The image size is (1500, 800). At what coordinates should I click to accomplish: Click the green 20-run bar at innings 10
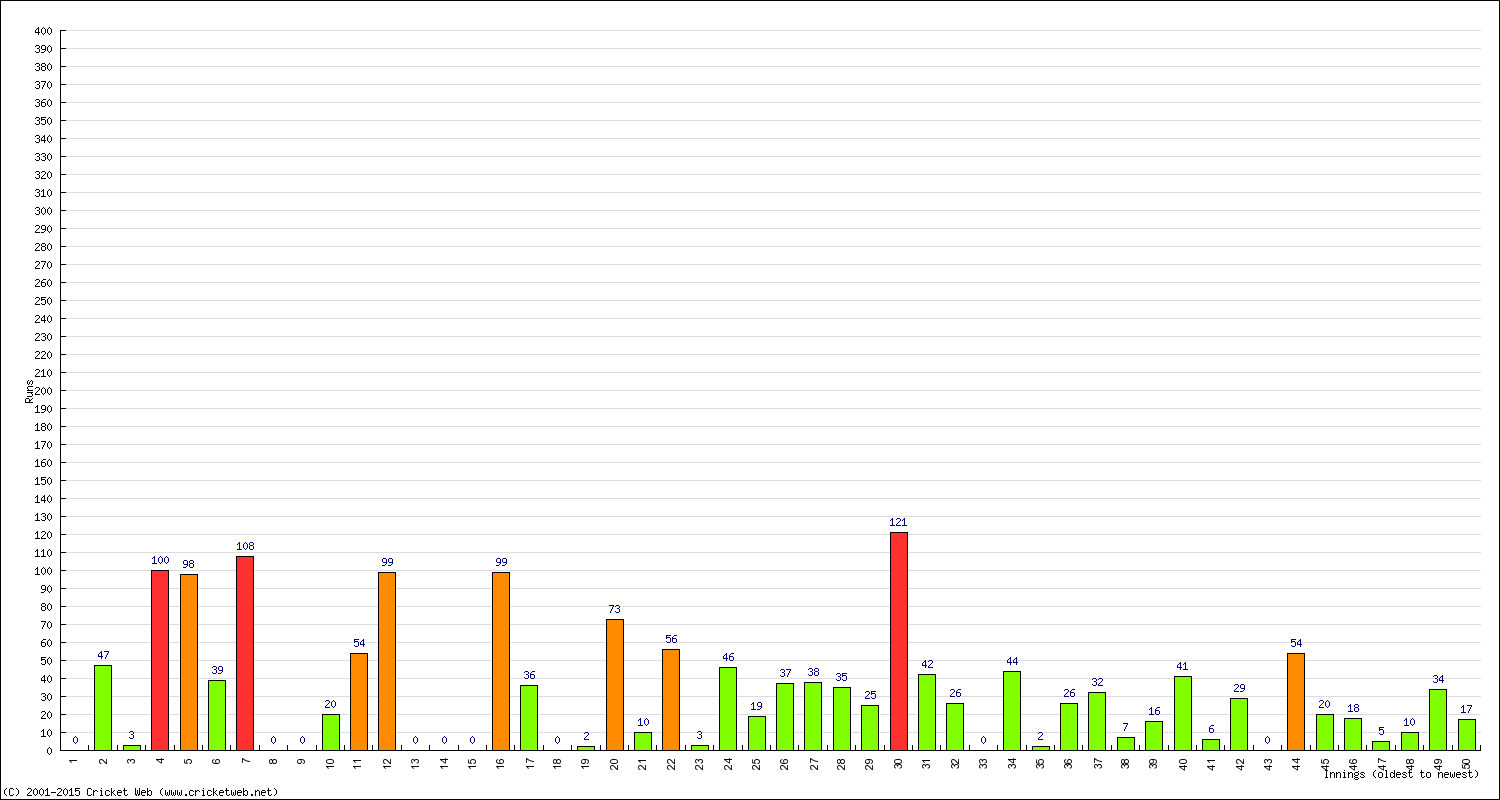click(x=331, y=732)
